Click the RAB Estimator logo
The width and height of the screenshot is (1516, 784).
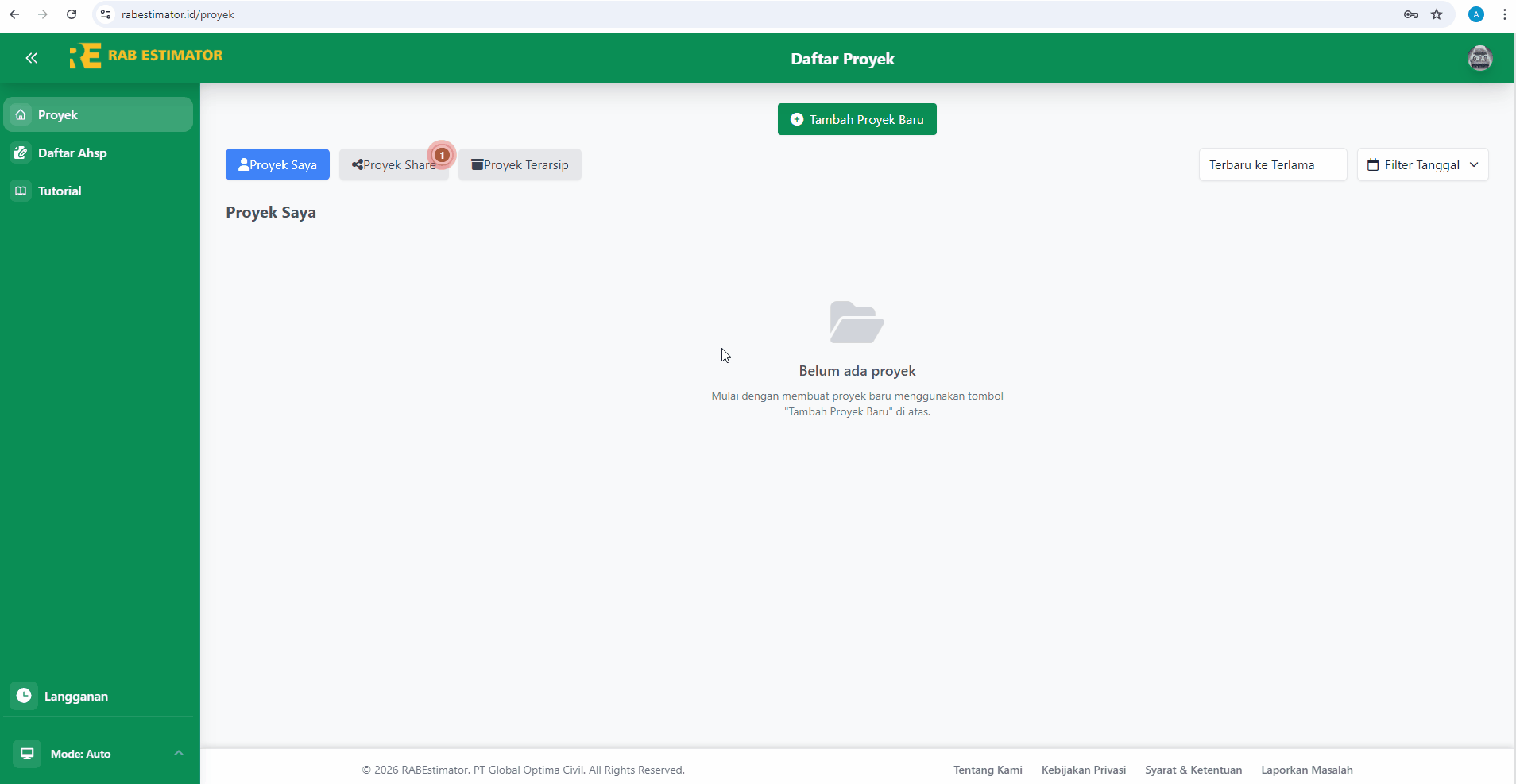click(x=146, y=56)
